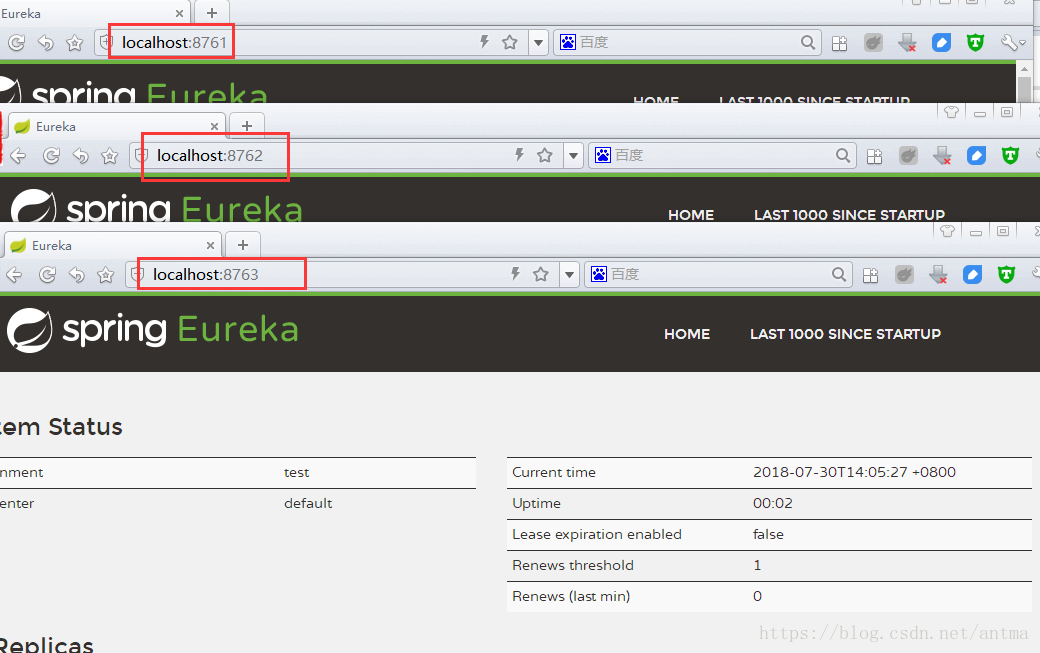This screenshot has height=653, width=1040.
Task: Close the Eureka tab in localhost:8763 window
Action: click(x=210, y=245)
